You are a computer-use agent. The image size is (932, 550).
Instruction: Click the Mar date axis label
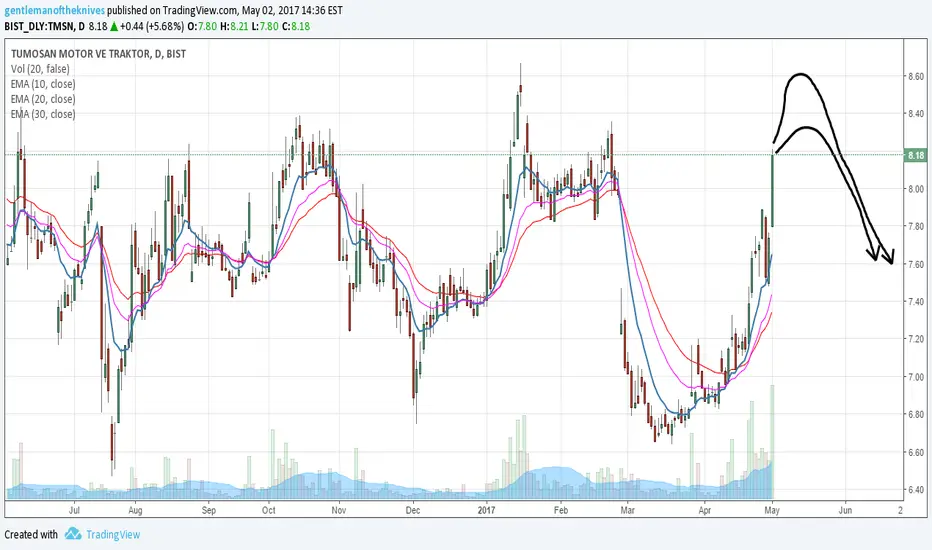pos(628,510)
